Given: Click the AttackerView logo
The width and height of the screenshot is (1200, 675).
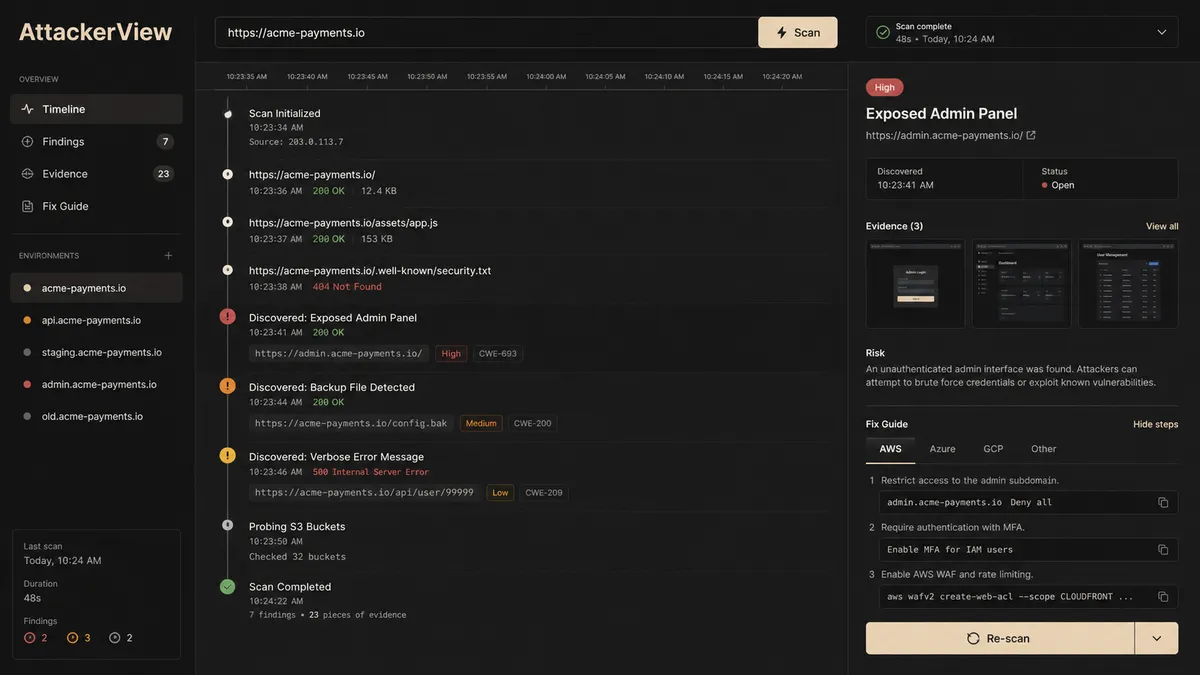Looking at the screenshot, I should coord(96,32).
